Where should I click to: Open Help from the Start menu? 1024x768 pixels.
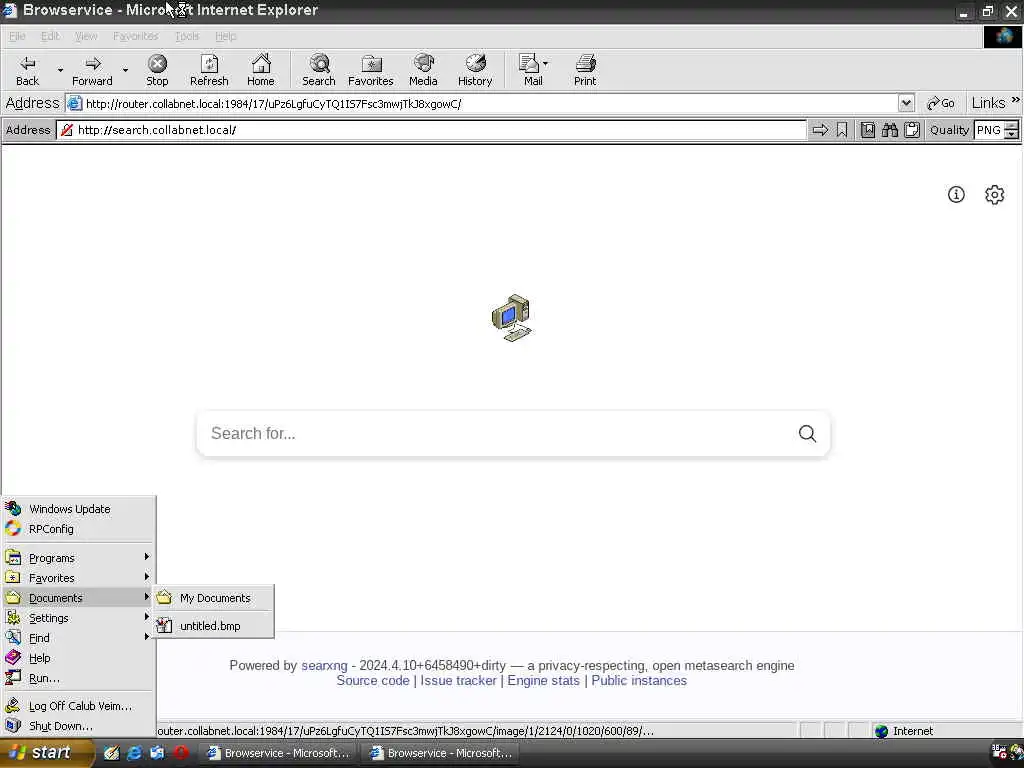[78, 658]
